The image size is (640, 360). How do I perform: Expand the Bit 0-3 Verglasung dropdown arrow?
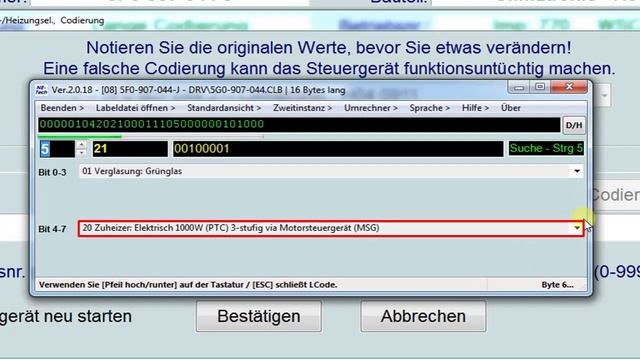[577, 171]
